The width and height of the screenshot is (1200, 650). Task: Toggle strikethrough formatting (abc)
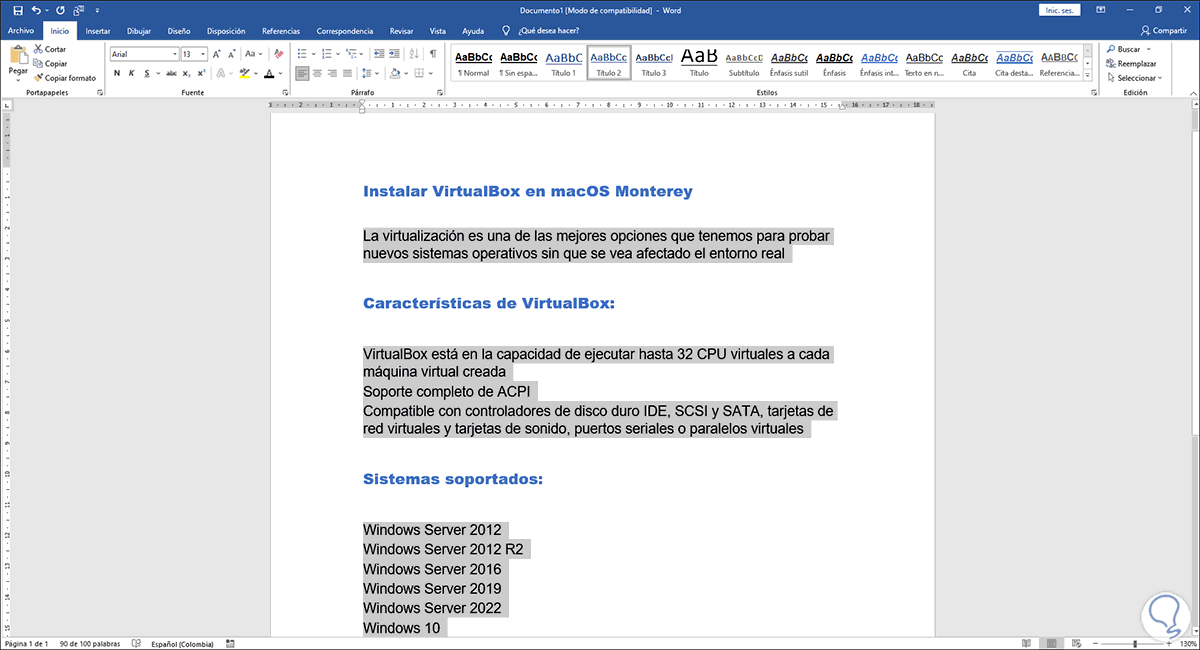[x=171, y=73]
